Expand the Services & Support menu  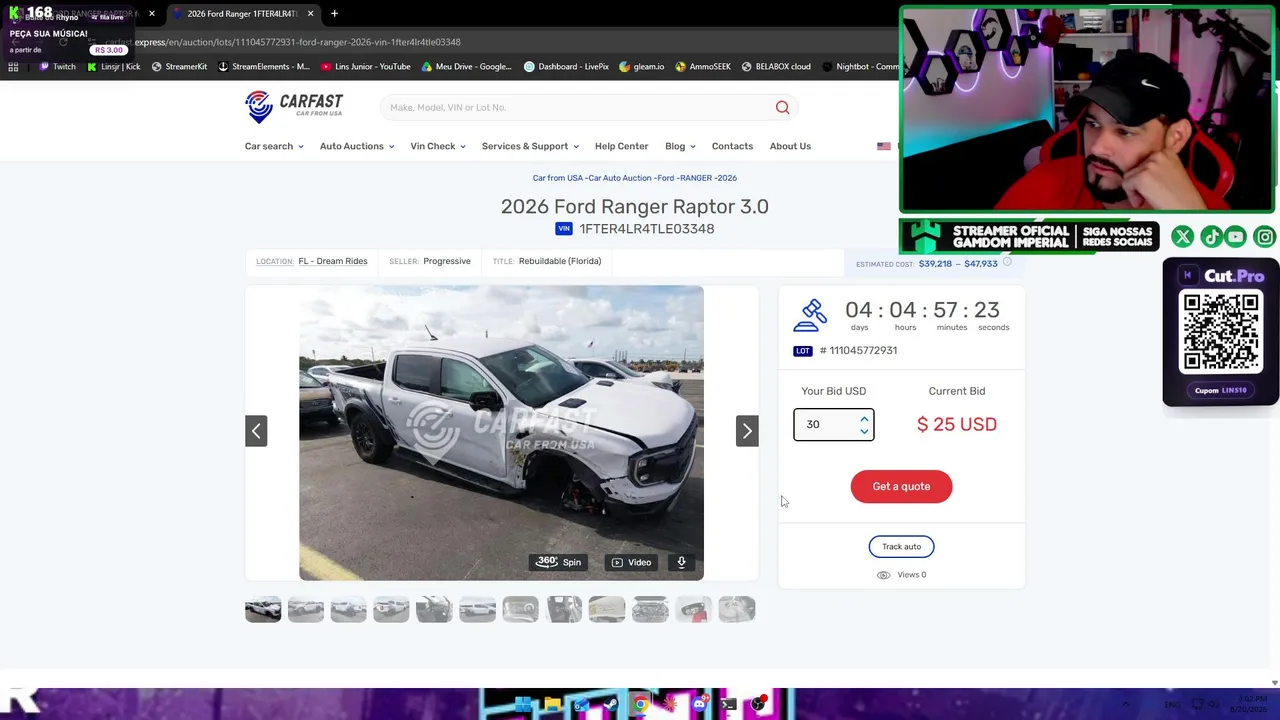530,146
